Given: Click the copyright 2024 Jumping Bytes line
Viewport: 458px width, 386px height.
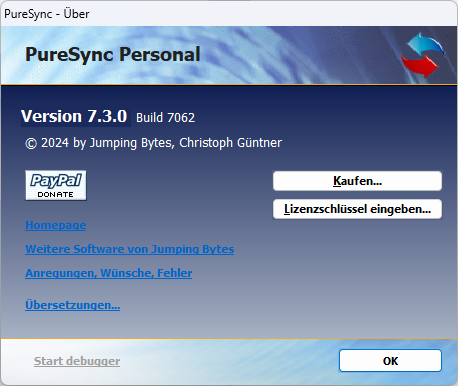Looking at the screenshot, I should [154, 143].
